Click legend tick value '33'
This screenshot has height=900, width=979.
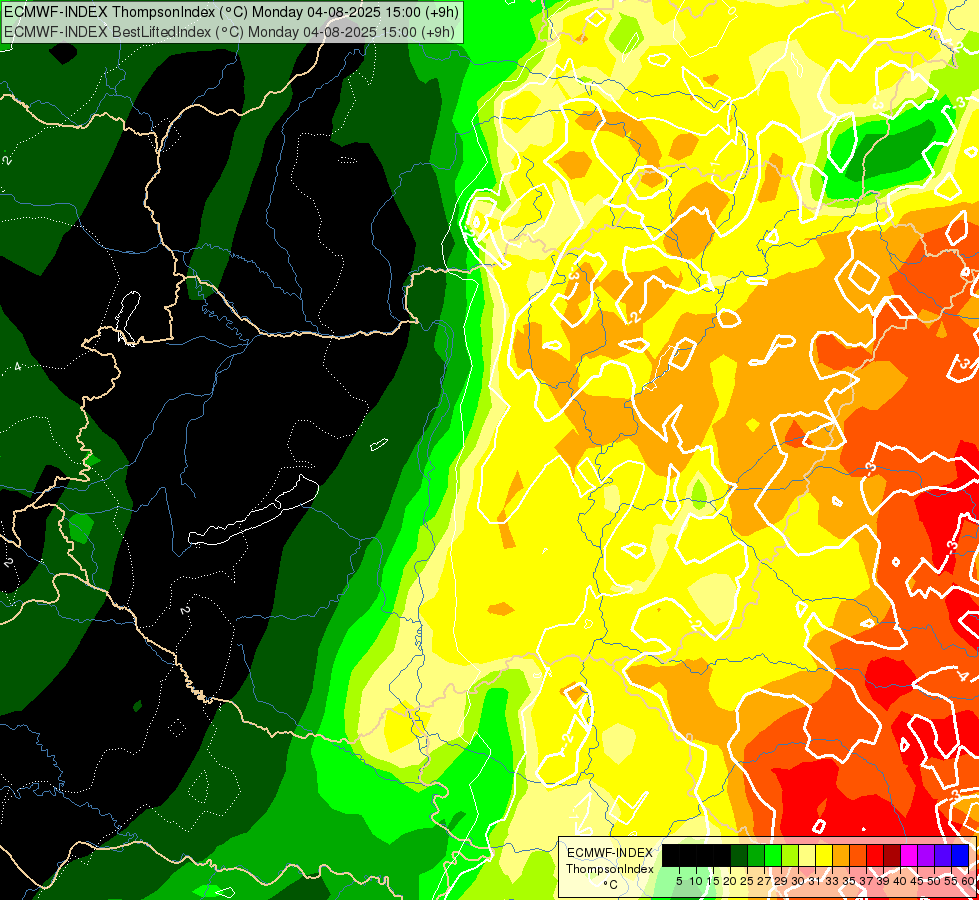[832, 881]
